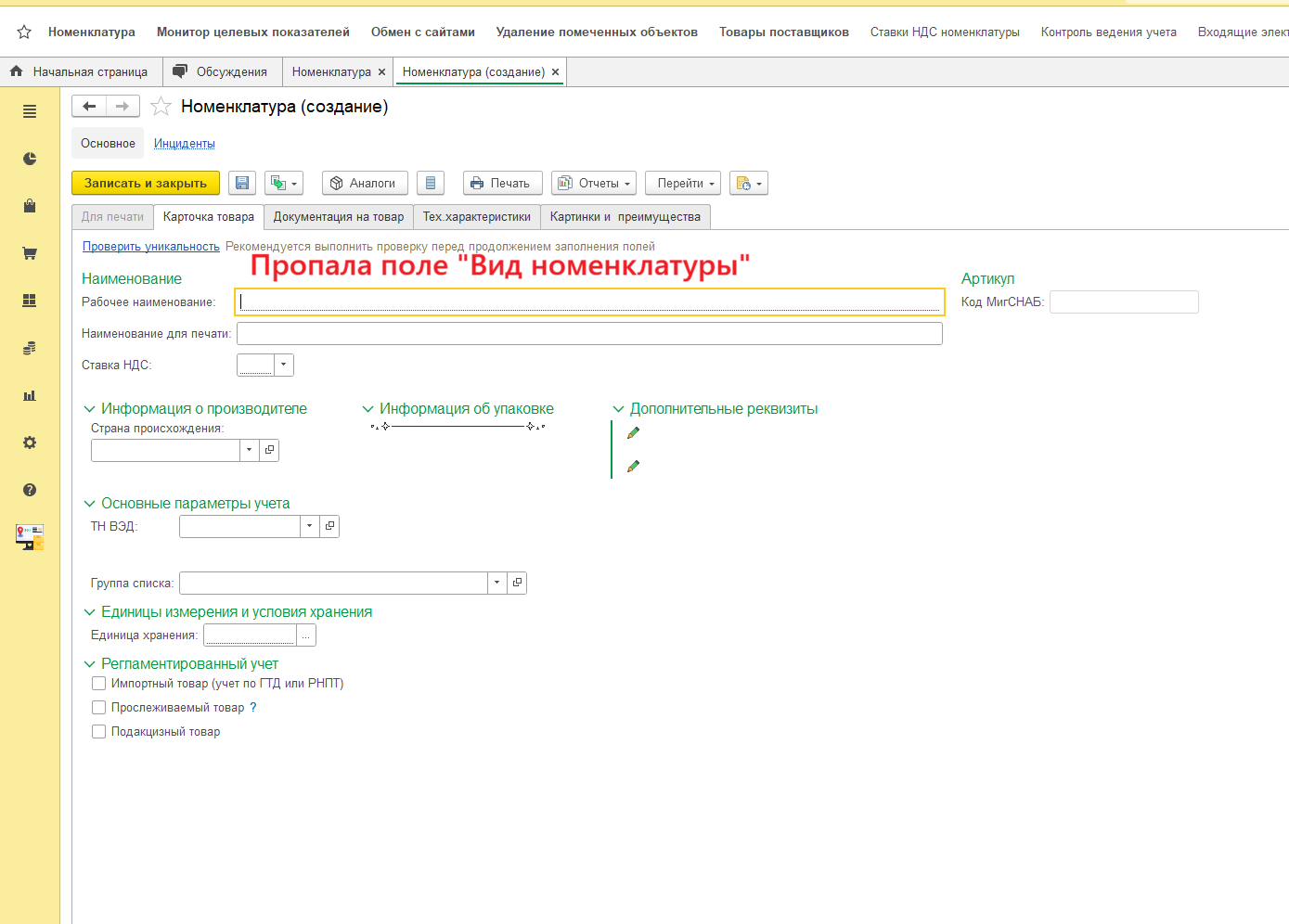
Task: Click the first pencil edit icon
Action: click(x=634, y=433)
